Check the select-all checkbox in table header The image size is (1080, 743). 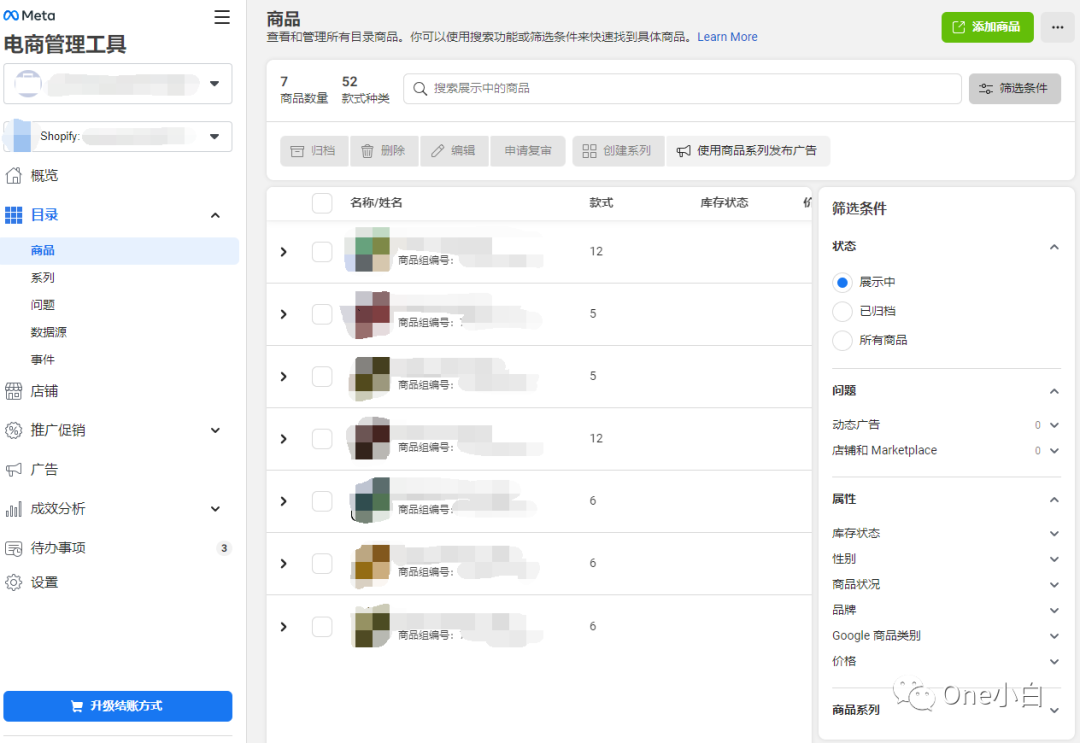322,202
